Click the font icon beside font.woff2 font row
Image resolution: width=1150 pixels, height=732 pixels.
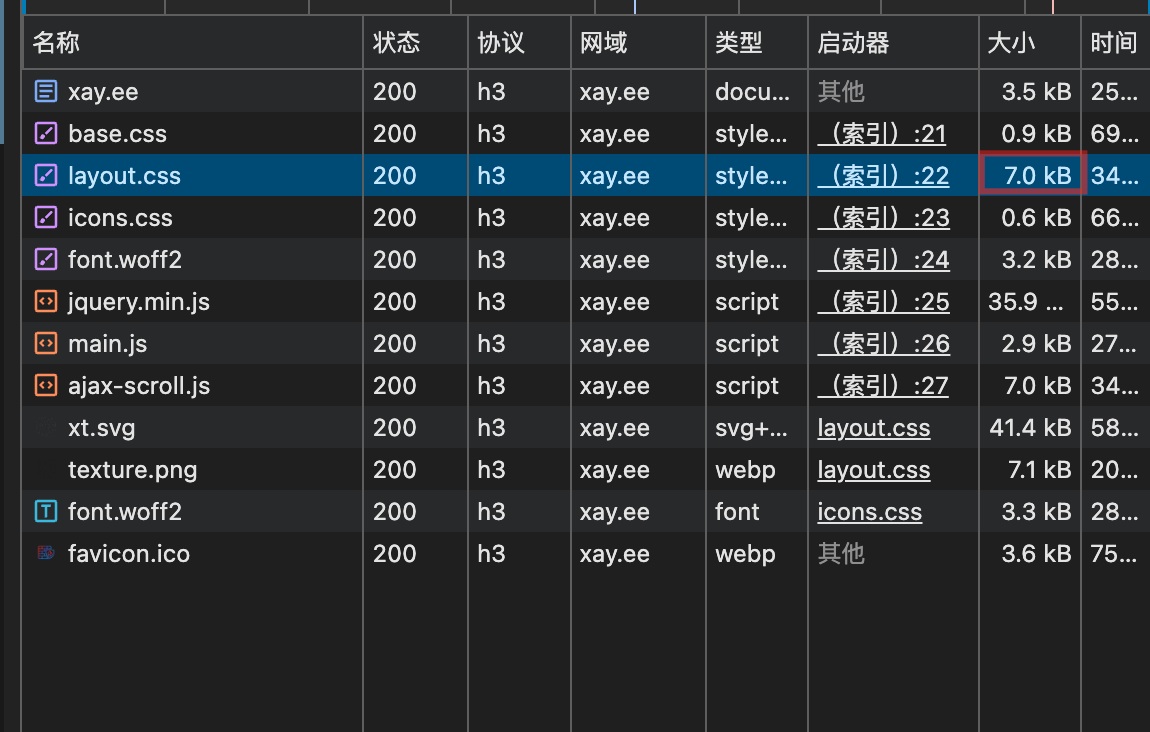click(x=45, y=511)
